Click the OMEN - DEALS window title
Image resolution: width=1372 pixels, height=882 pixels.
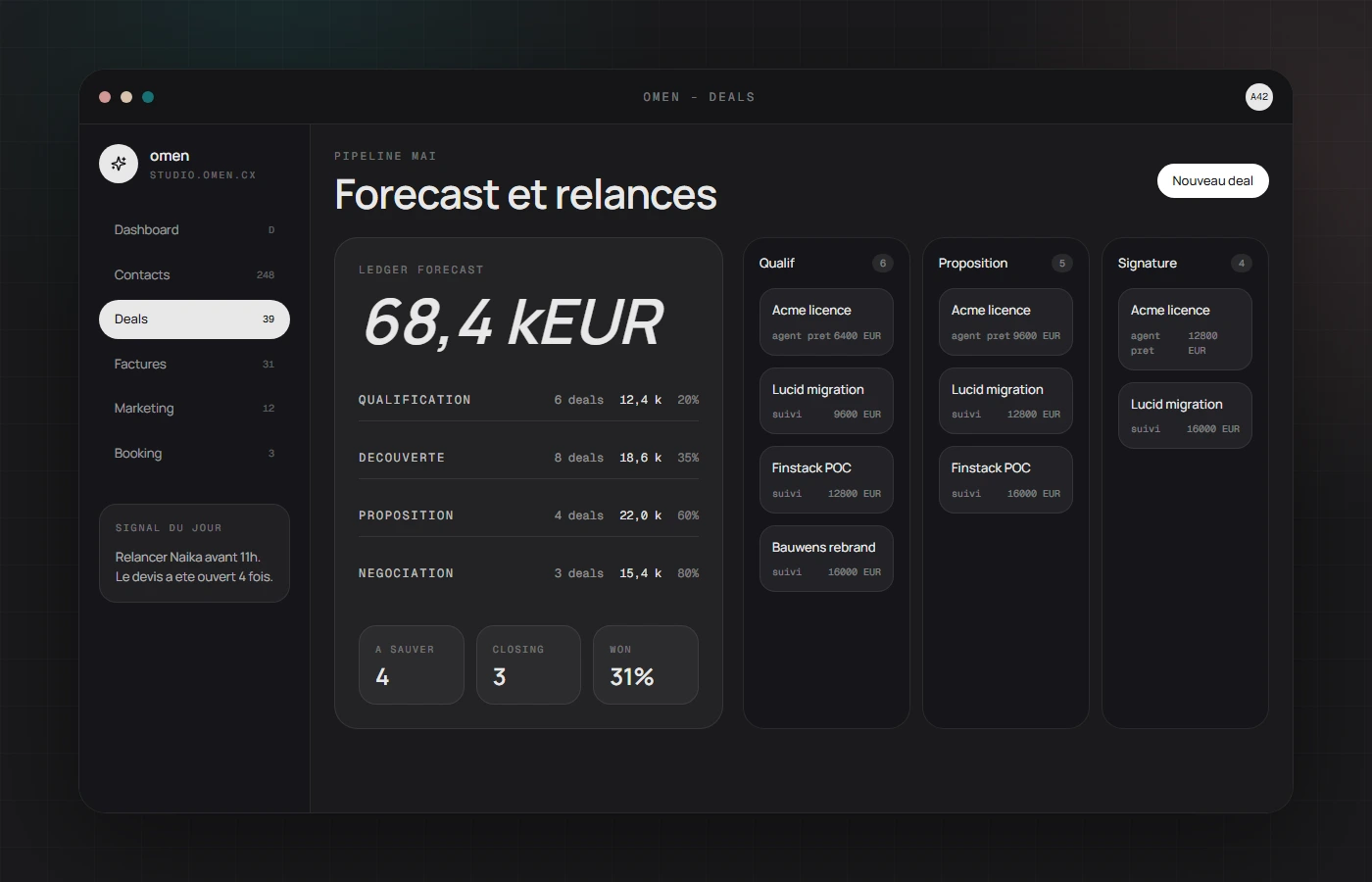(699, 97)
